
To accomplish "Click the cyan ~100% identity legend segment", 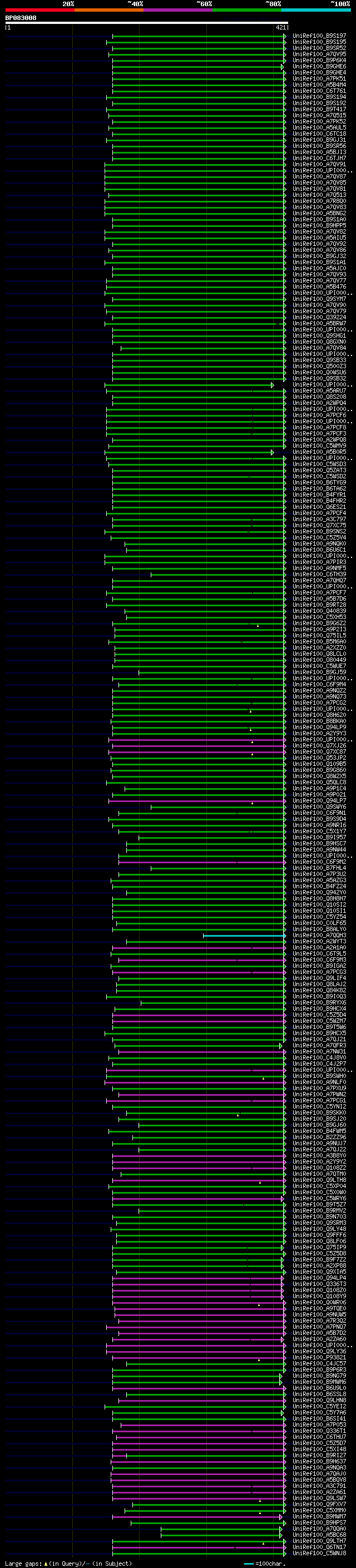I will coord(317,11).
